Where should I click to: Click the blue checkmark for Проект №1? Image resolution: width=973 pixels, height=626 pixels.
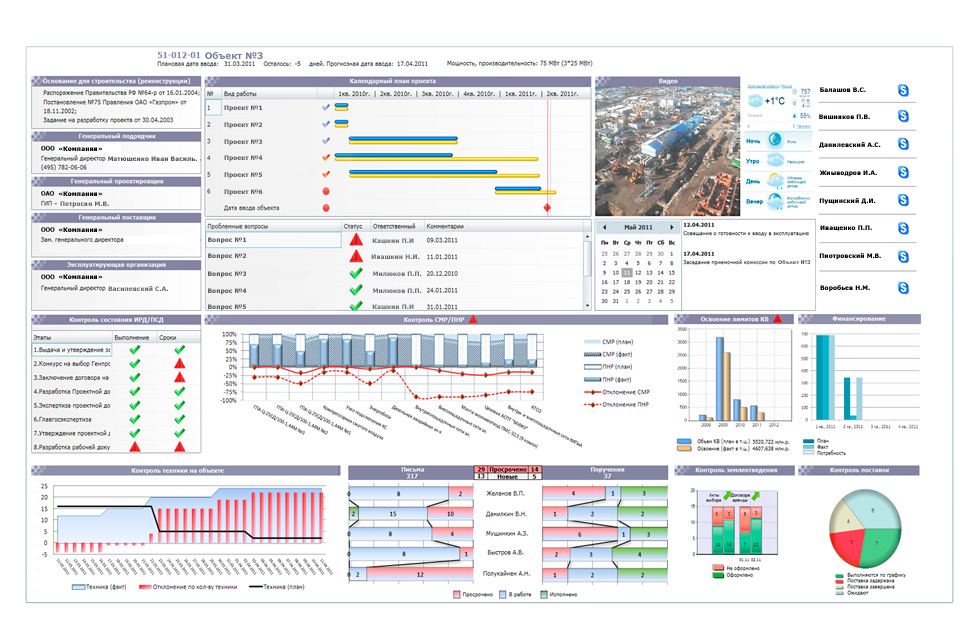click(x=326, y=107)
